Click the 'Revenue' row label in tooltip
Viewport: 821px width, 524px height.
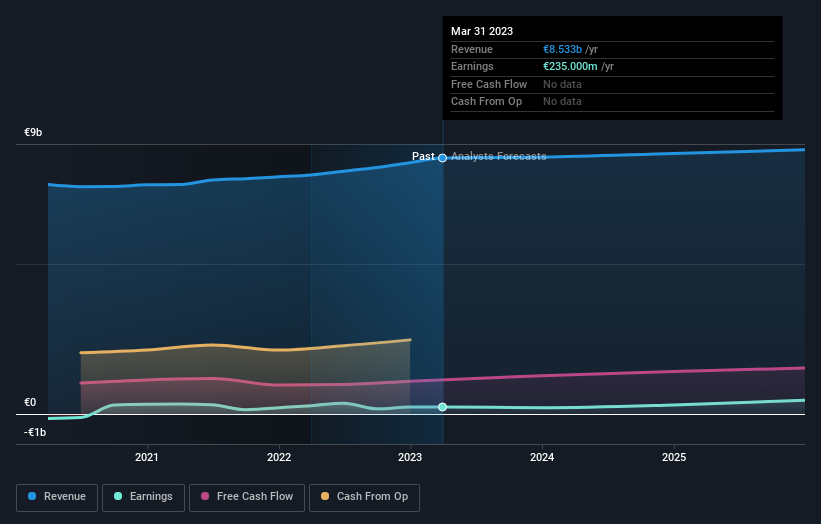(472, 49)
